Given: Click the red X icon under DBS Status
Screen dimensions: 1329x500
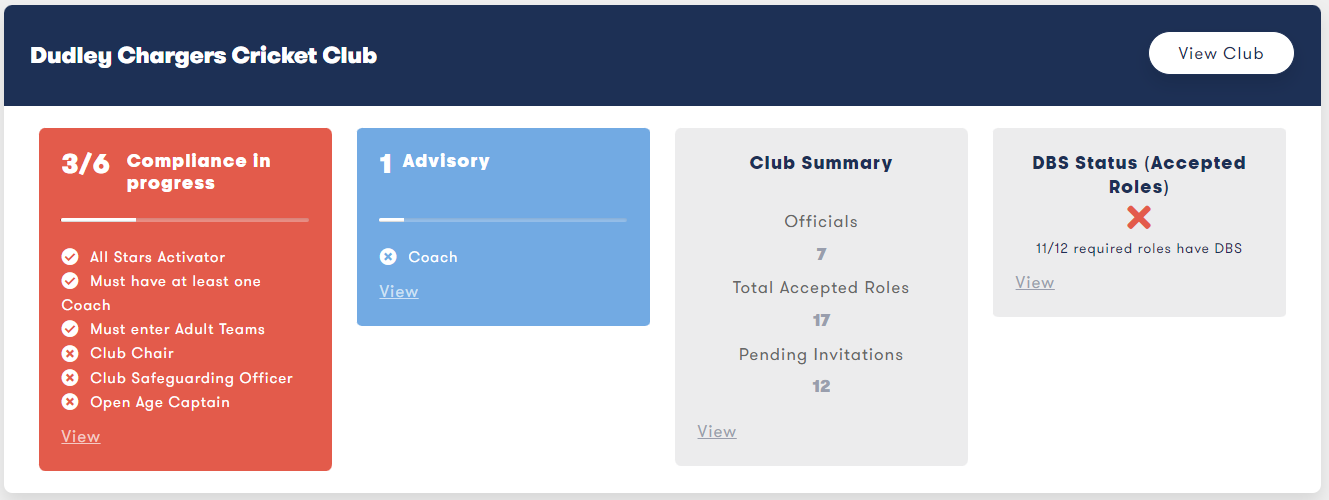Looking at the screenshot, I should (1139, 217).
